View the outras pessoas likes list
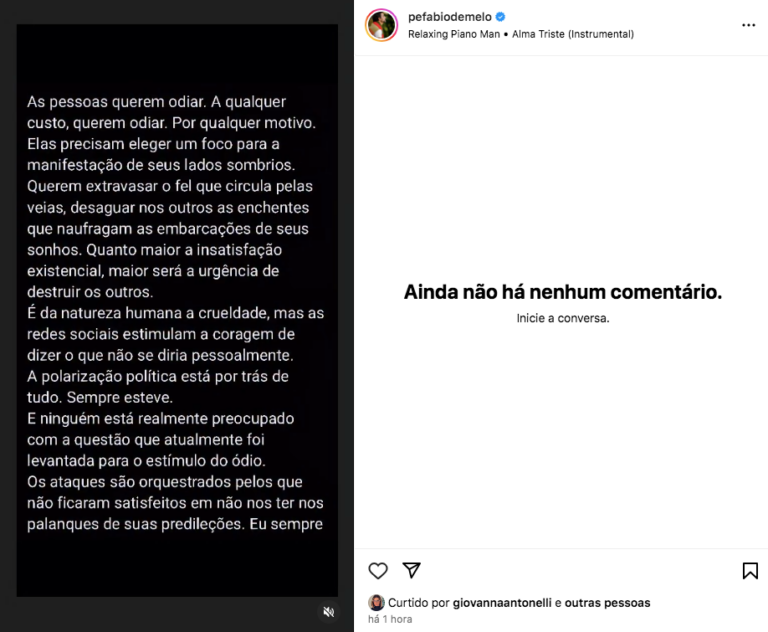Screen dimensions: 768x632 (x=607, y=603)
